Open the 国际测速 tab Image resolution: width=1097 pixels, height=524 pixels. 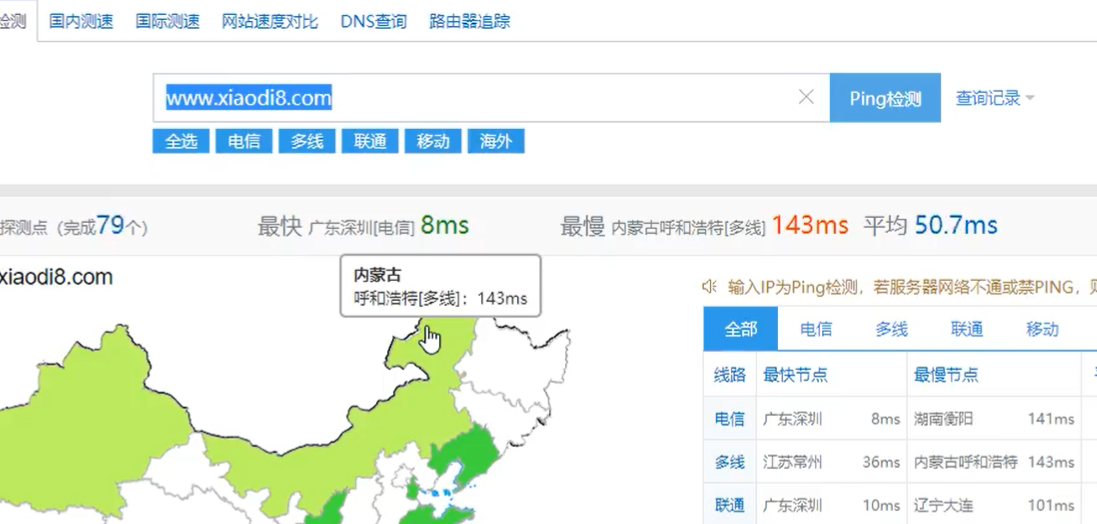[x=168, y=21]
